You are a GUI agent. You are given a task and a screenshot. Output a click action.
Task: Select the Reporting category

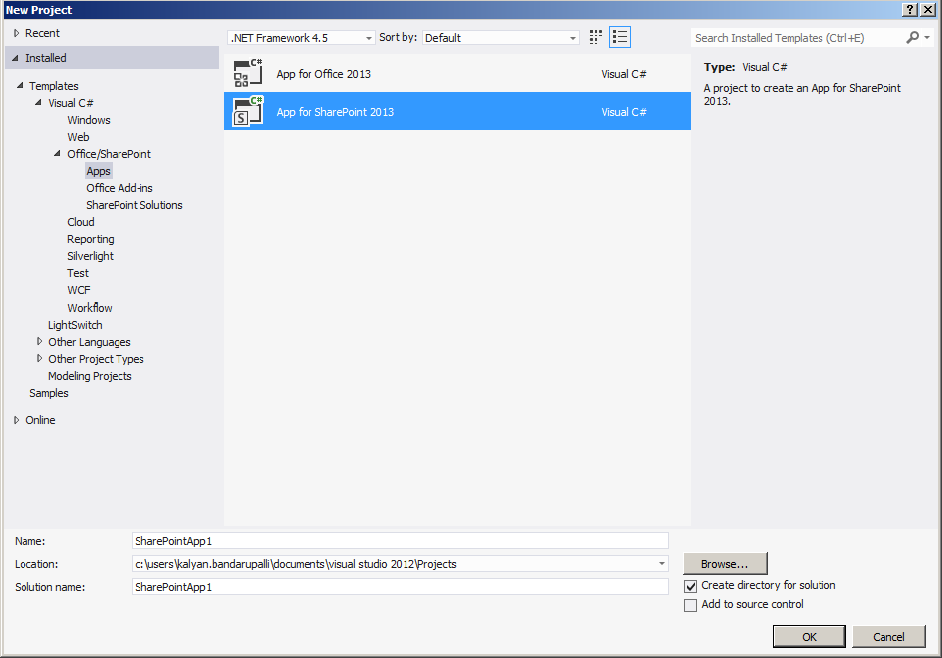(91, 239)
